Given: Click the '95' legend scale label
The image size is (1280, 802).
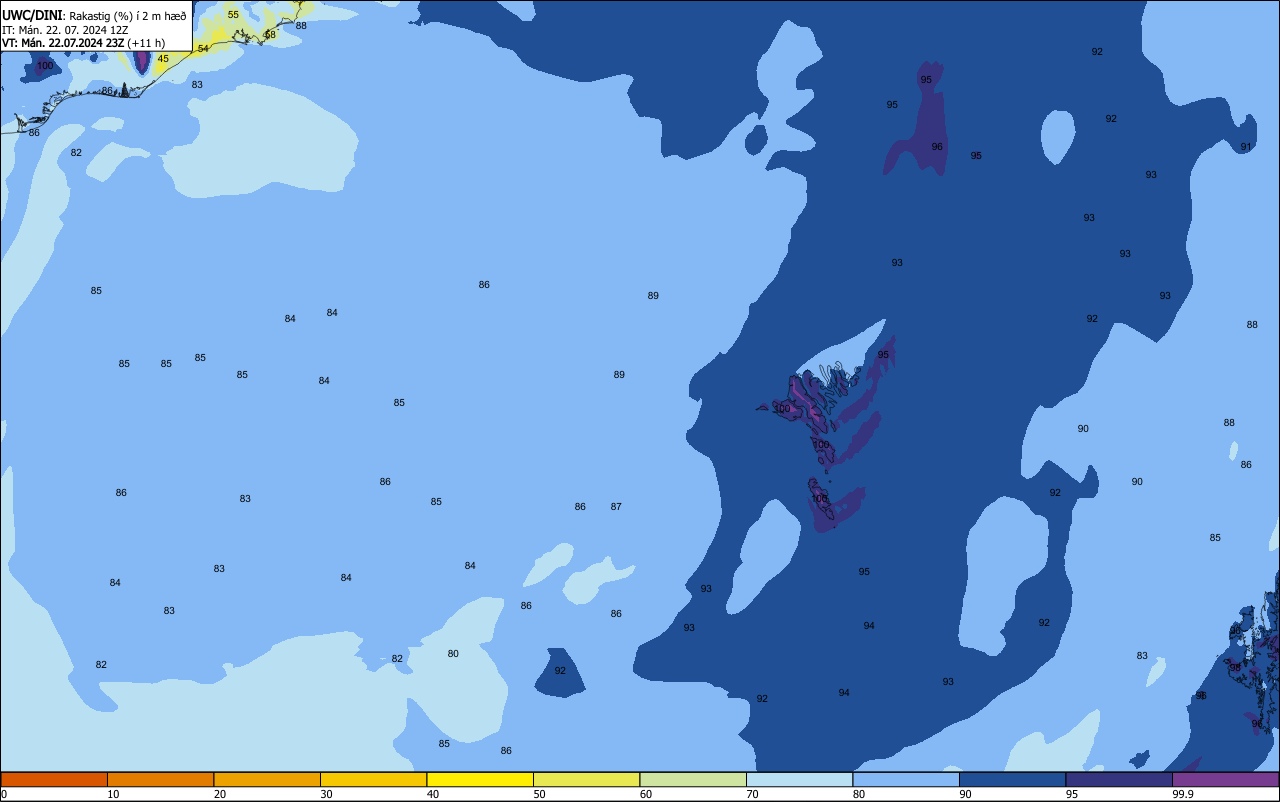Looking at the screenshot, I should [x=1072, y=794].
